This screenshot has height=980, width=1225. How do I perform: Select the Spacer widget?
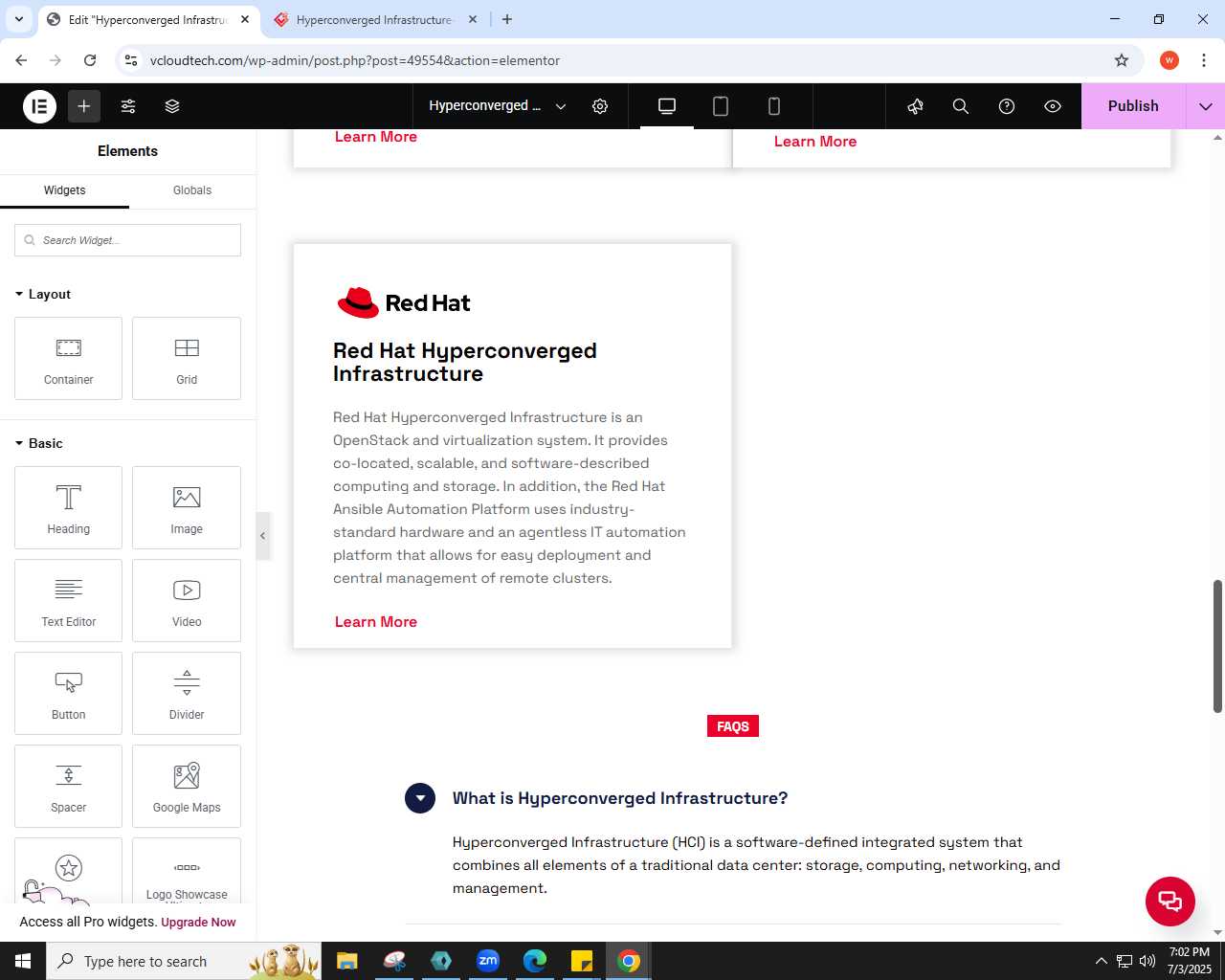click(69, 786)
